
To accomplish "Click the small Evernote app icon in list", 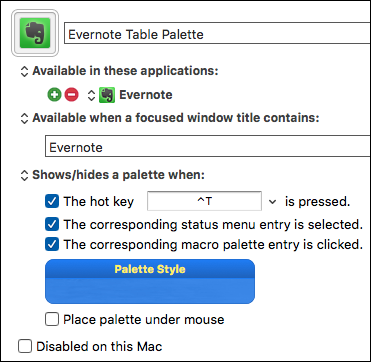I will [107, 95].
